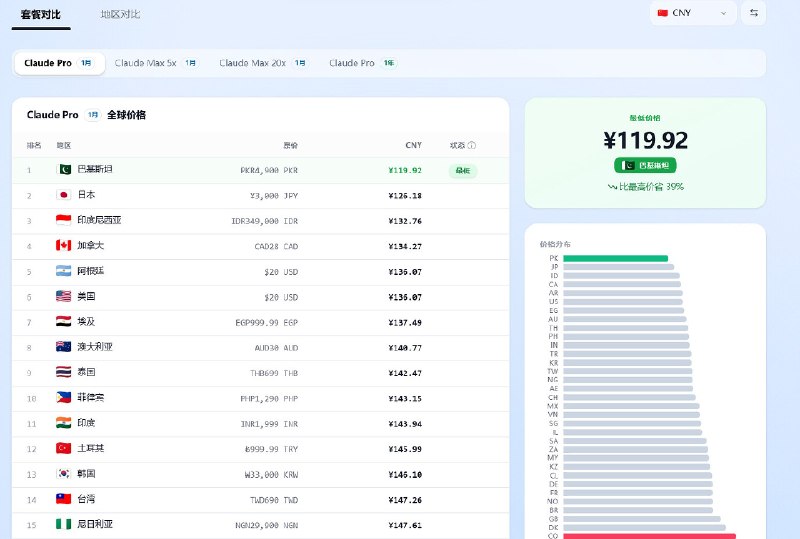Click the 最低 badge in Pakistan row
Image resolution: width=800 pixels, height=539 pixels.
tap(463, 170)
